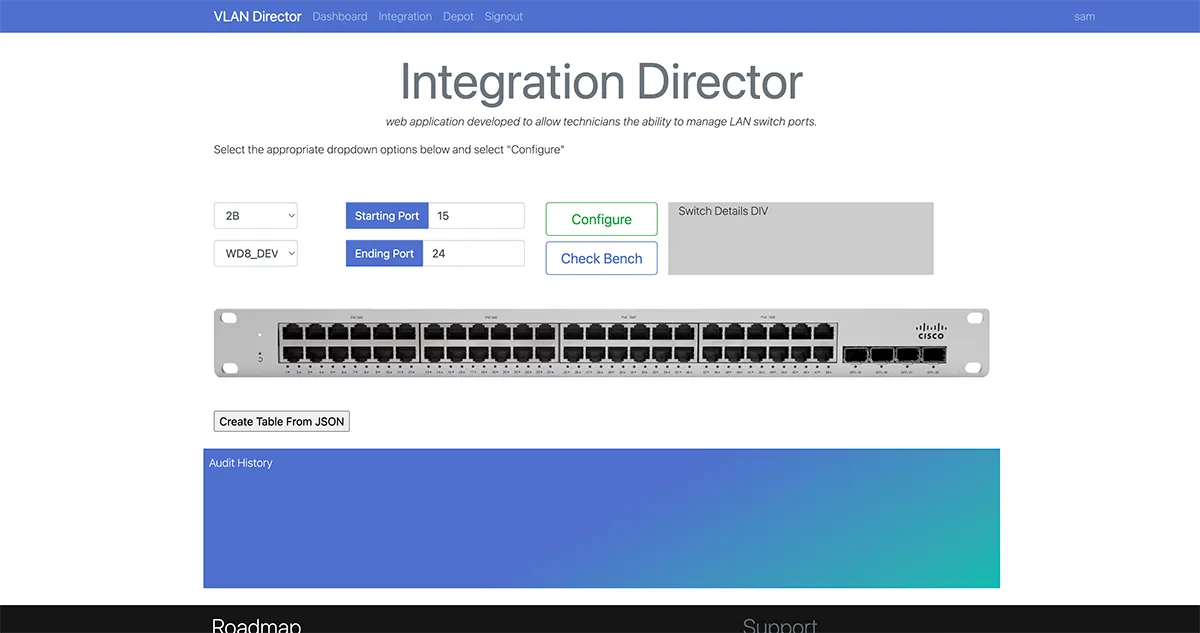Expand the chevron on the 2B dropdown

pos(290,215)
